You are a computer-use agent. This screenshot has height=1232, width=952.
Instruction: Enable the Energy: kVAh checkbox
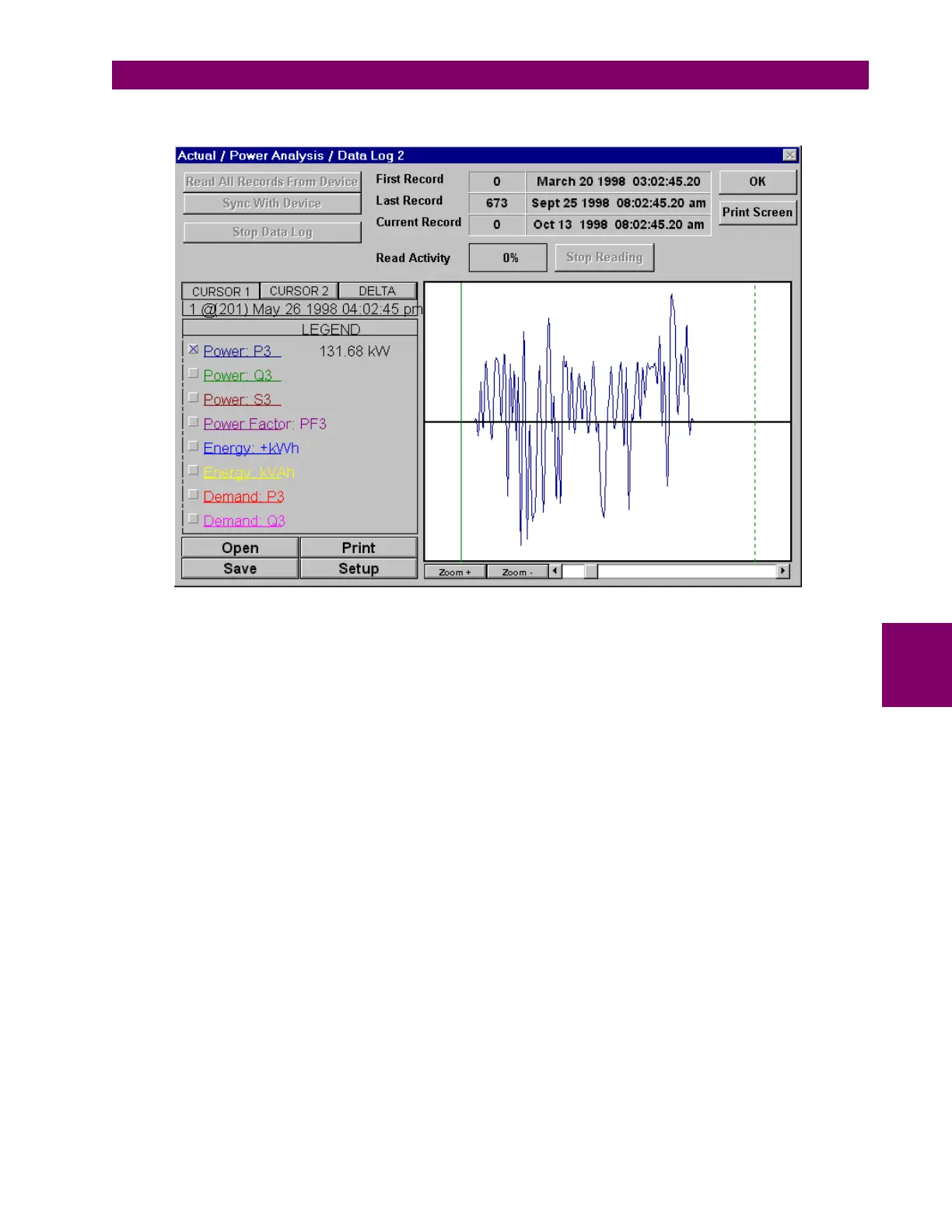(194, 470)
